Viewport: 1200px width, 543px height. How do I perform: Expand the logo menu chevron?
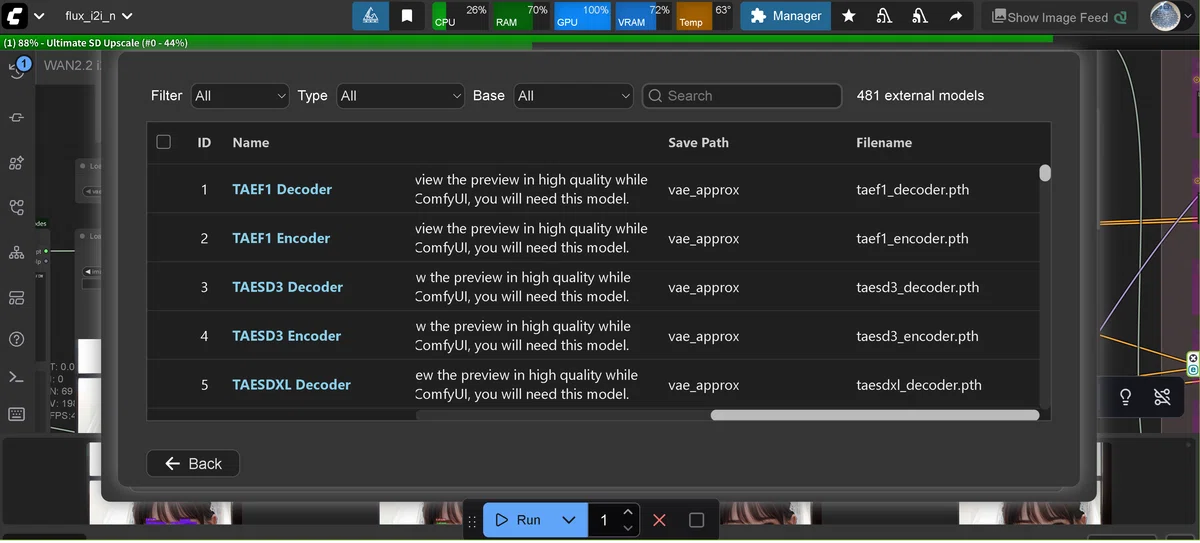tap(39, 16)
